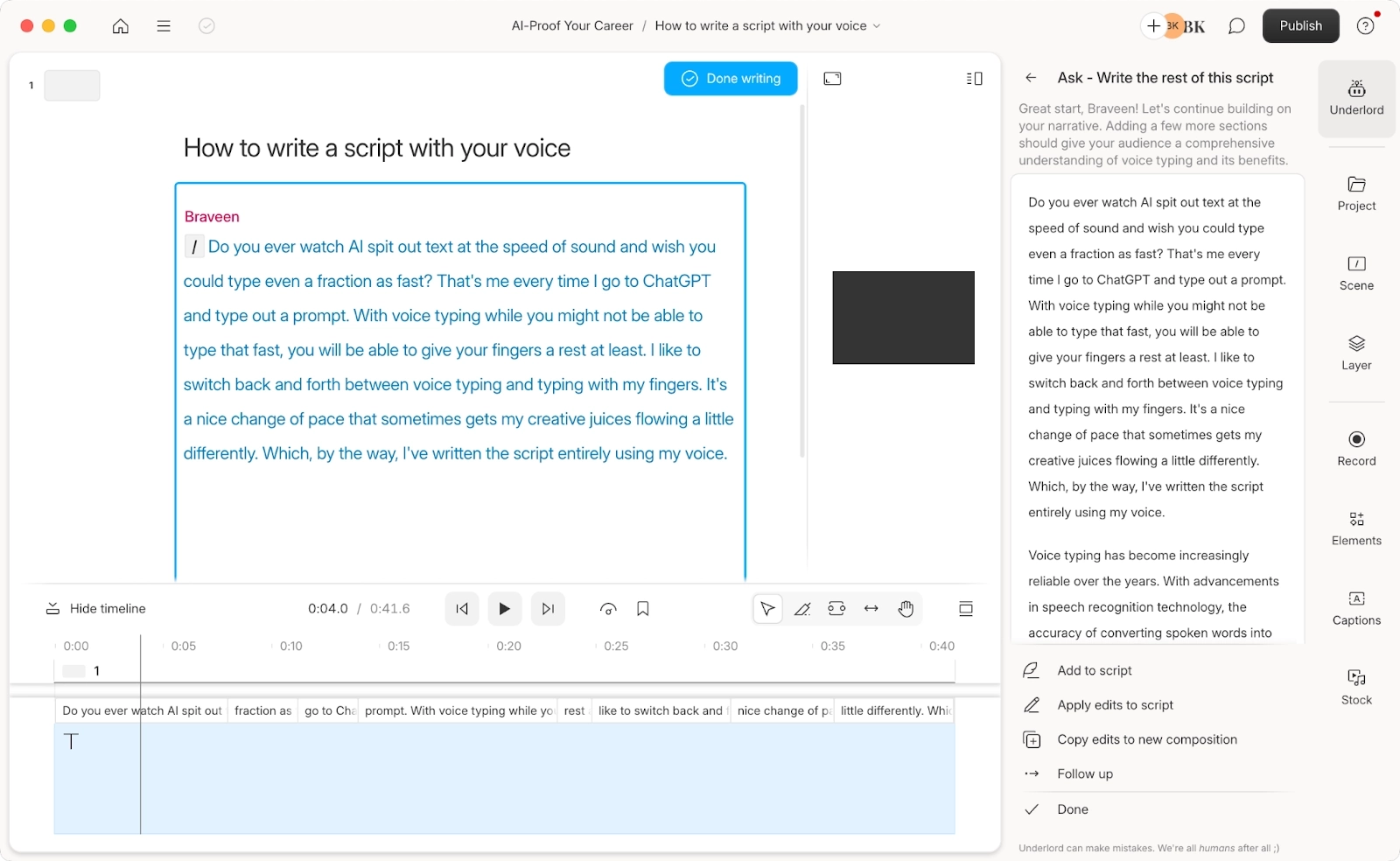The height and width of the screenshot is (861, 1400).
Task: Switch to the Scene panel
Action: point(1355,273)
